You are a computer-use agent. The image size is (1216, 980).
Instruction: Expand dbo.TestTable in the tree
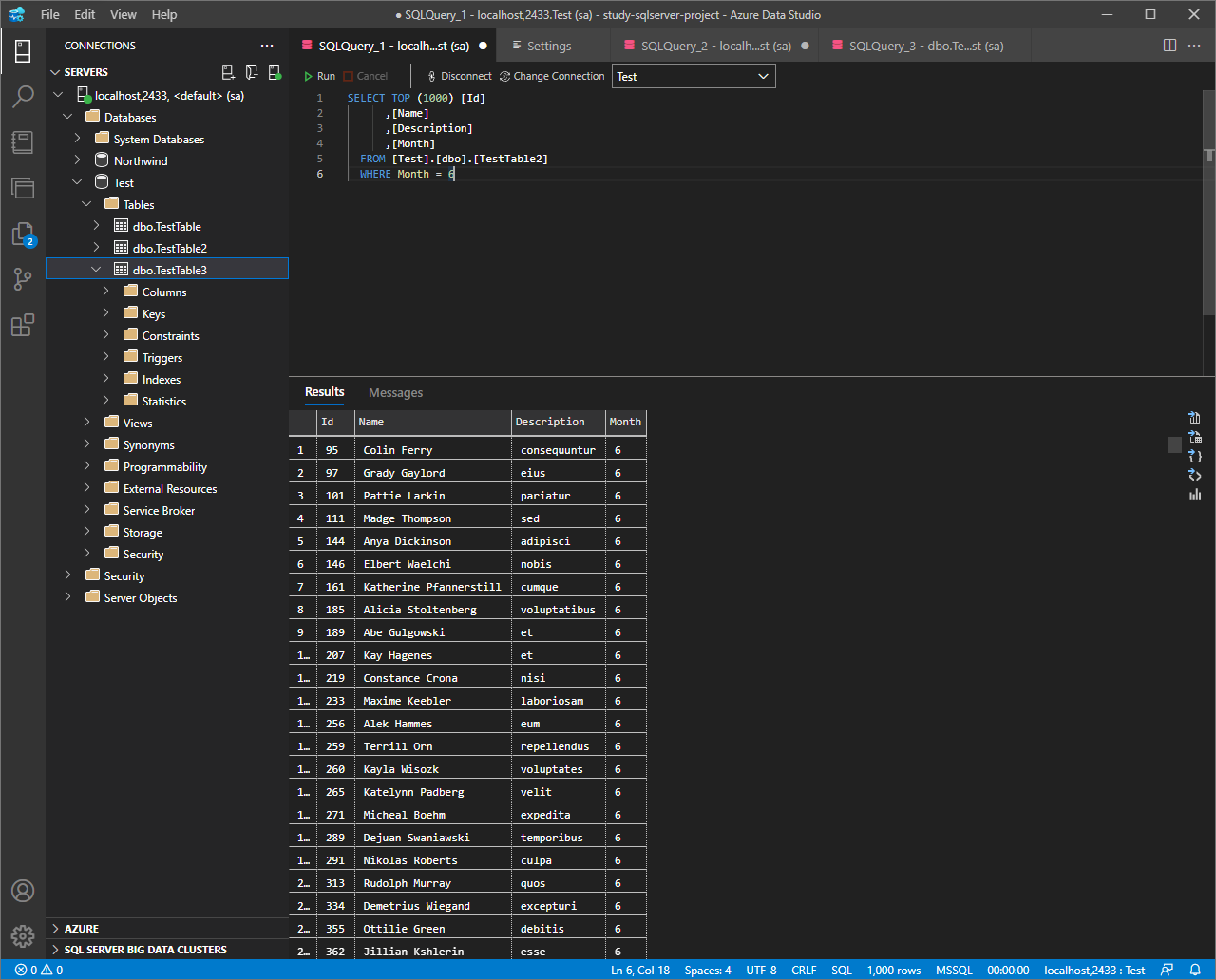[x=97, y=226]
